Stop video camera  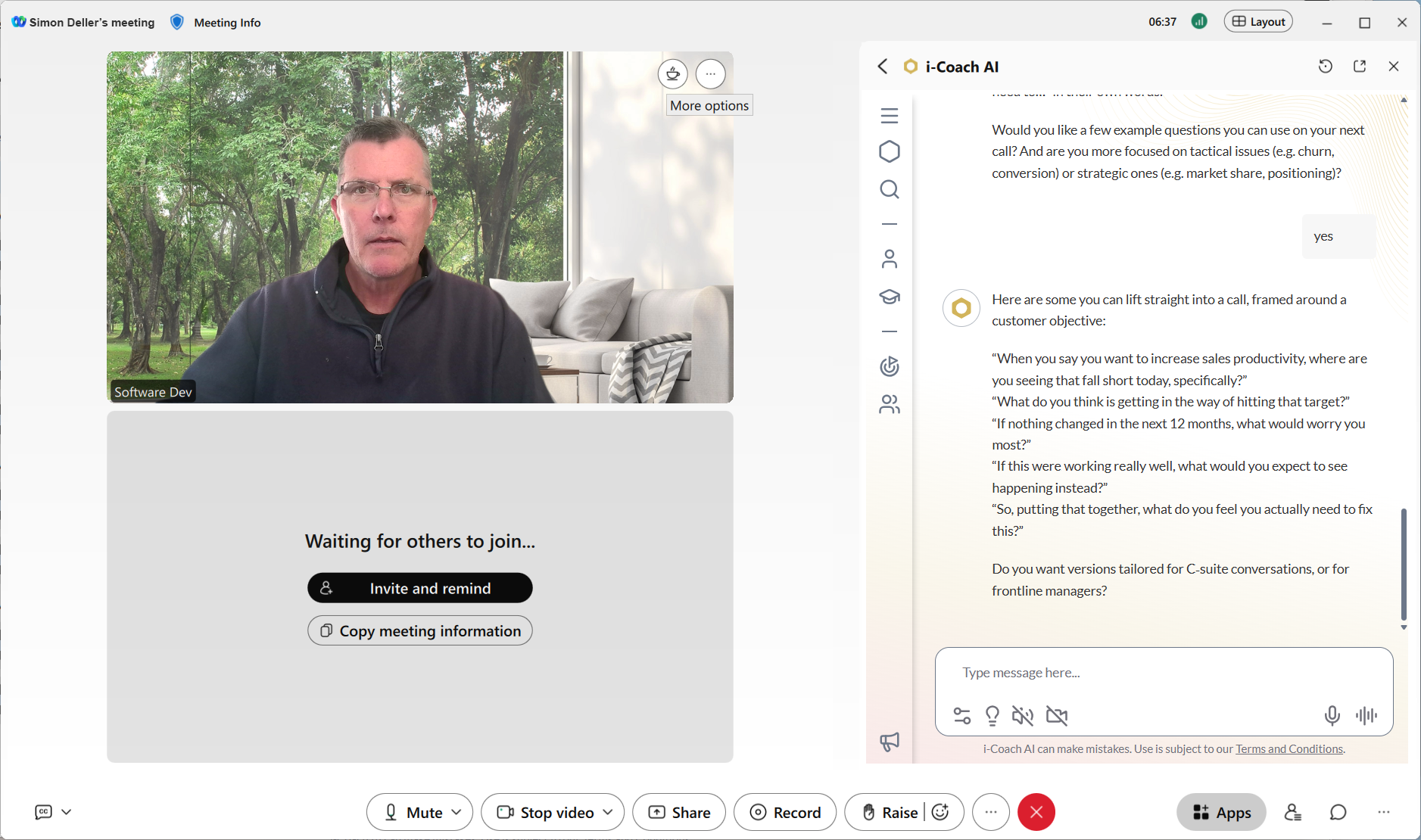pos(545,812)
